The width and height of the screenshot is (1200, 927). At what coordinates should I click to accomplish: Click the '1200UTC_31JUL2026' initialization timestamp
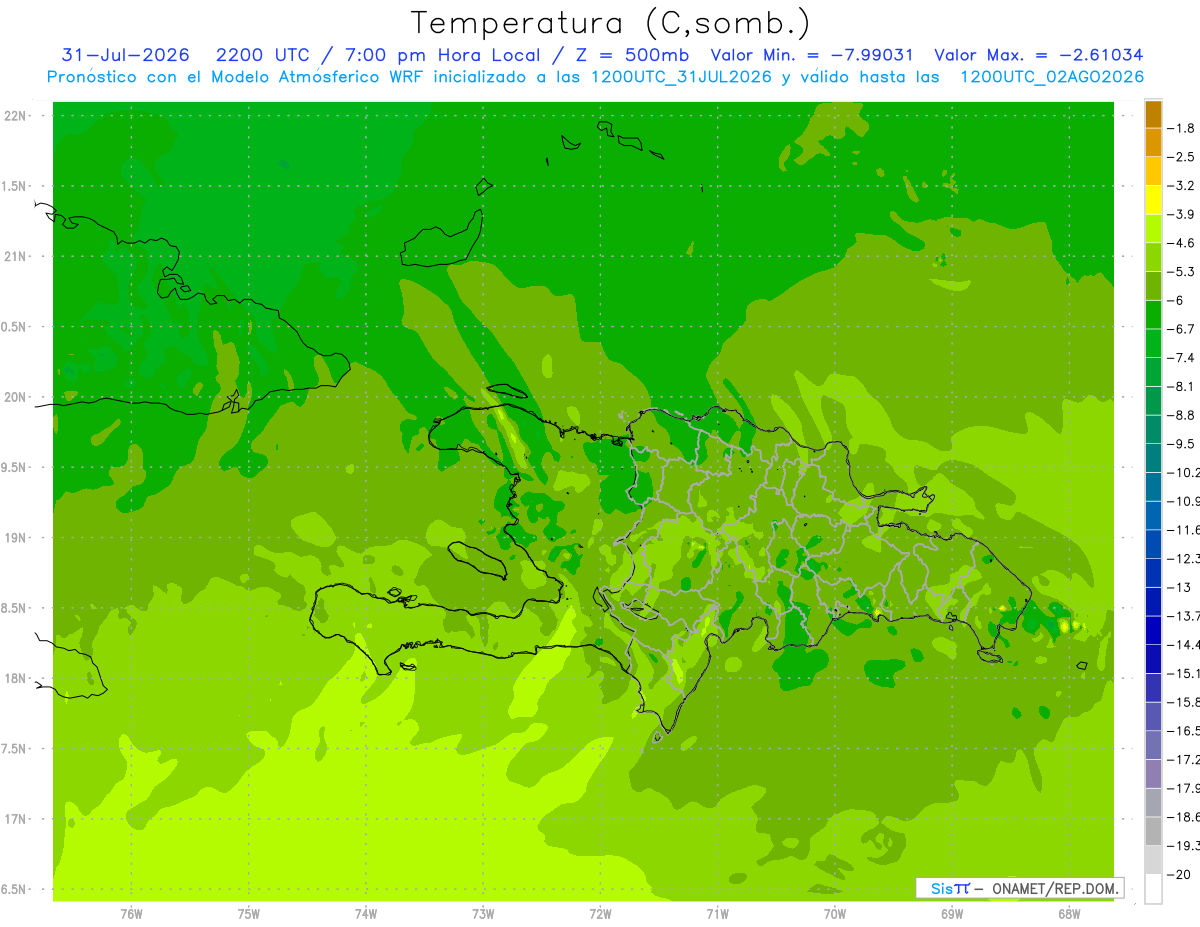[x=681, y=77]
